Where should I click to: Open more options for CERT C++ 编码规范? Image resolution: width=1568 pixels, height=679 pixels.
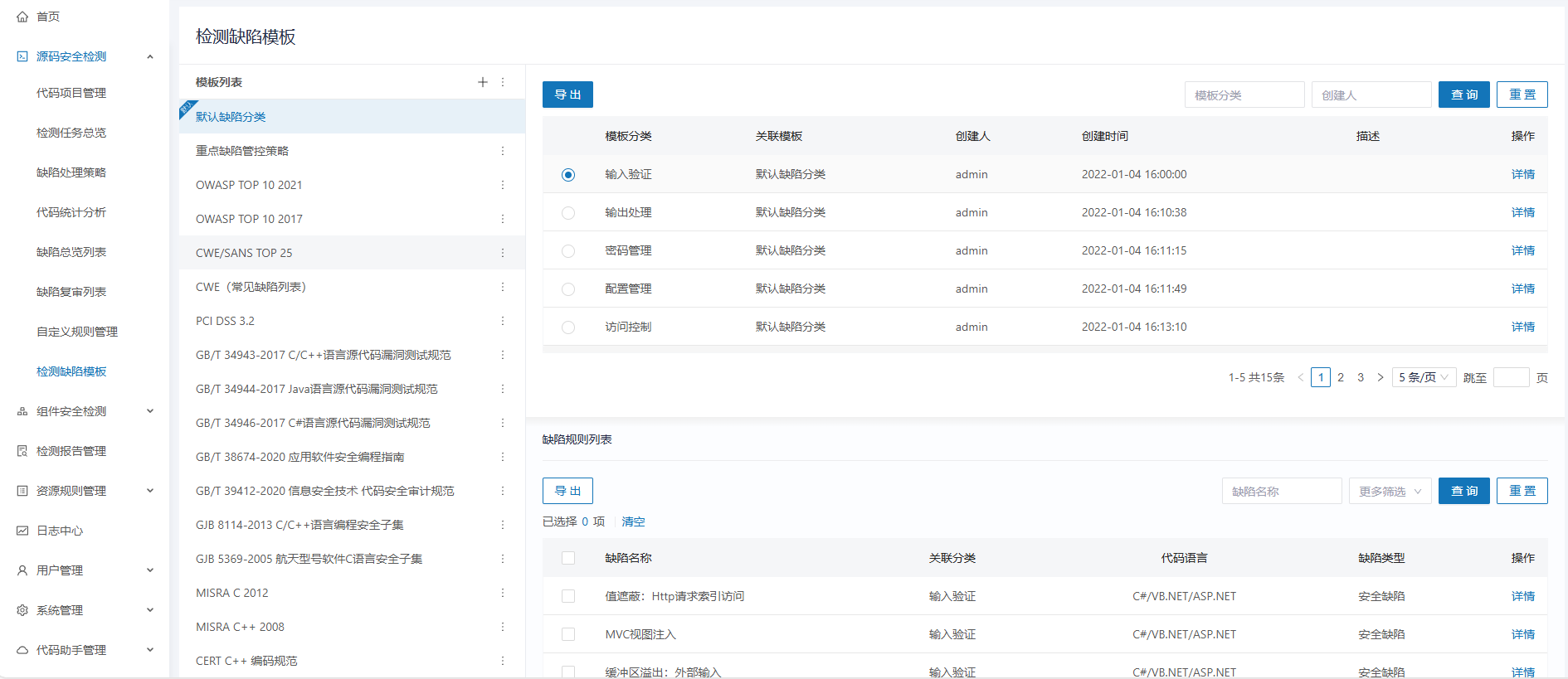[x=503, y=661]
